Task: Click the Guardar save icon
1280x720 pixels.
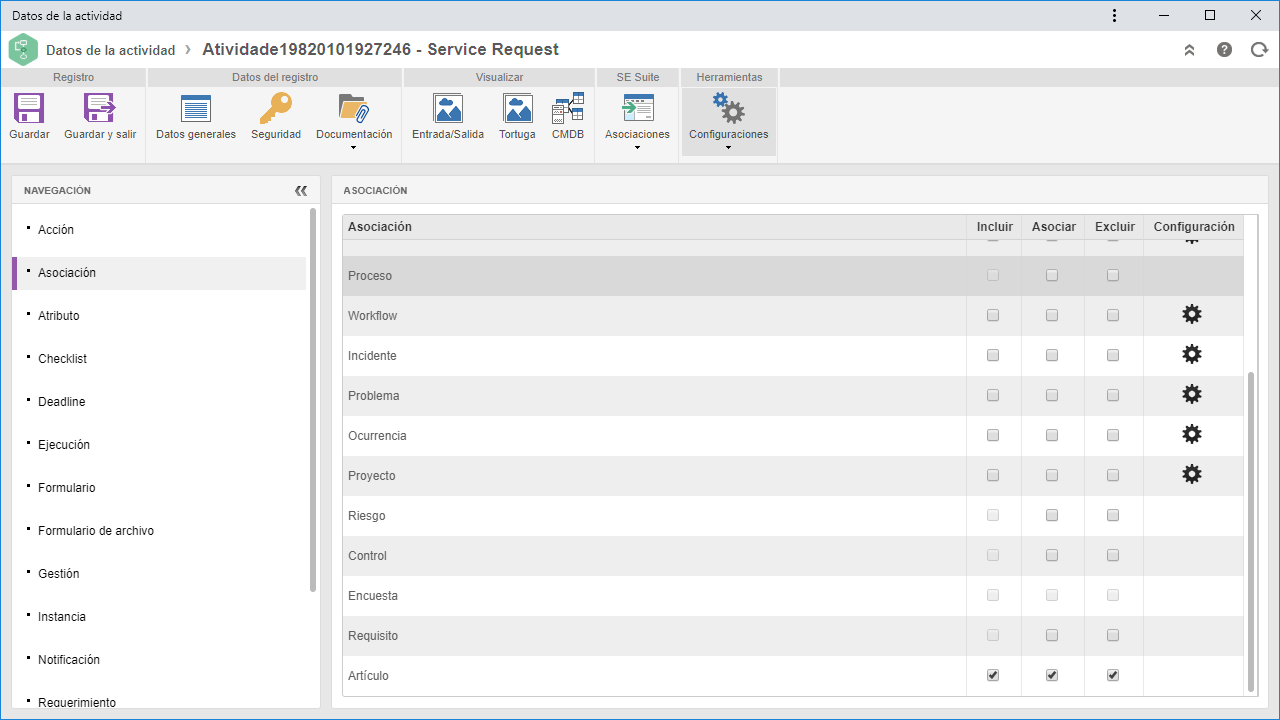Action: (x=29, y=108)
